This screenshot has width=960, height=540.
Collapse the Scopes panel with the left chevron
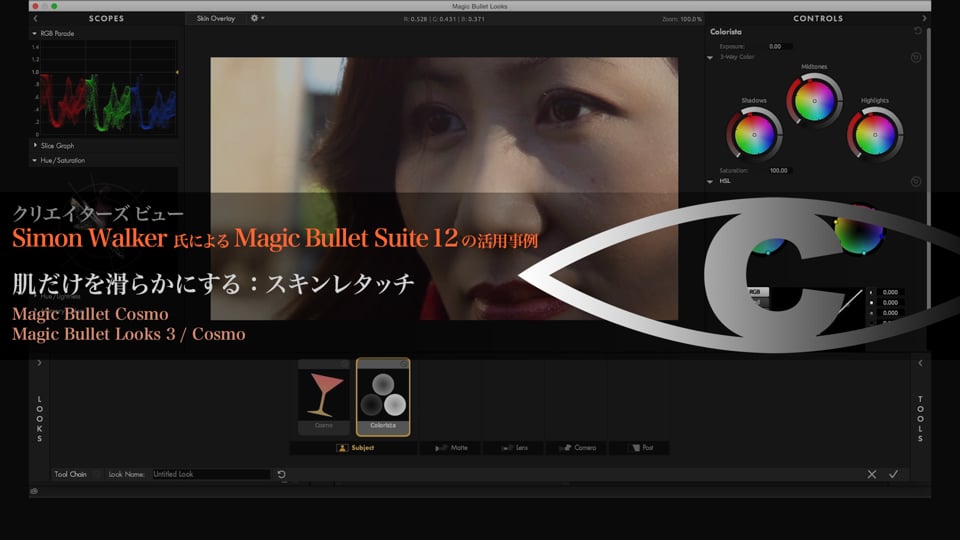point(35,18)
